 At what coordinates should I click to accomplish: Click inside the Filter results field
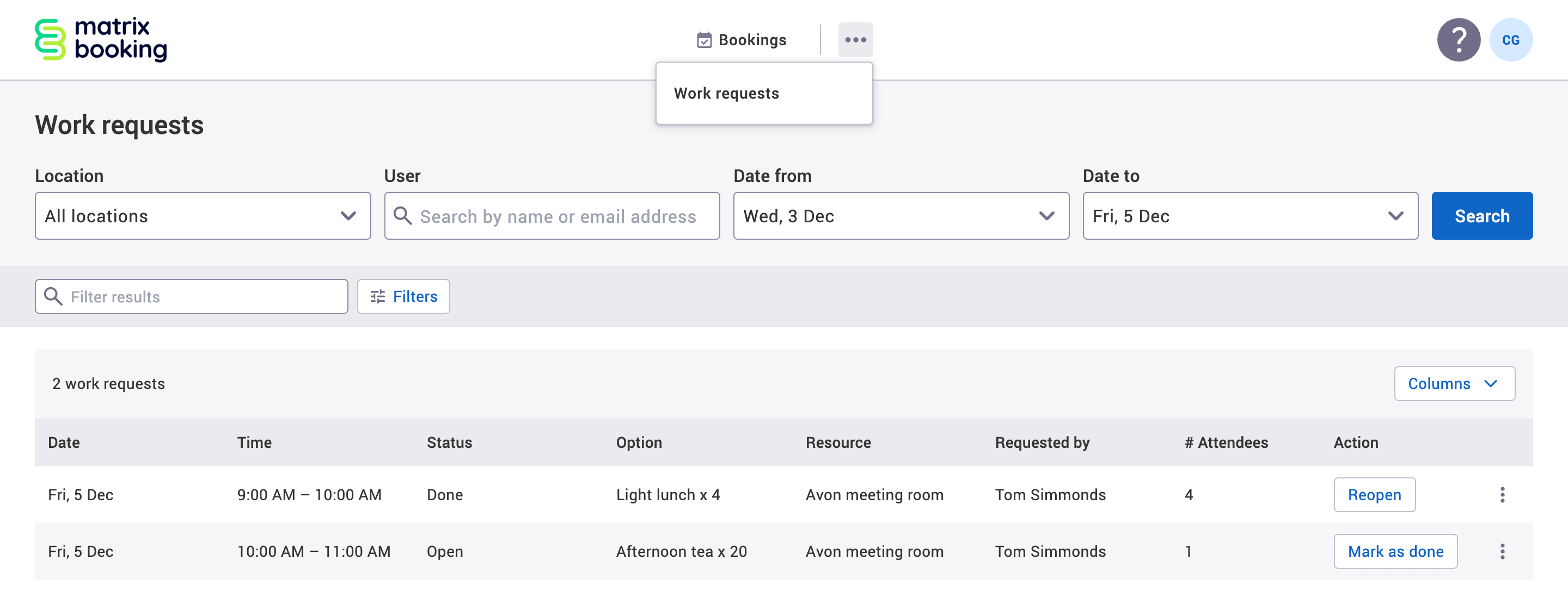182,296
